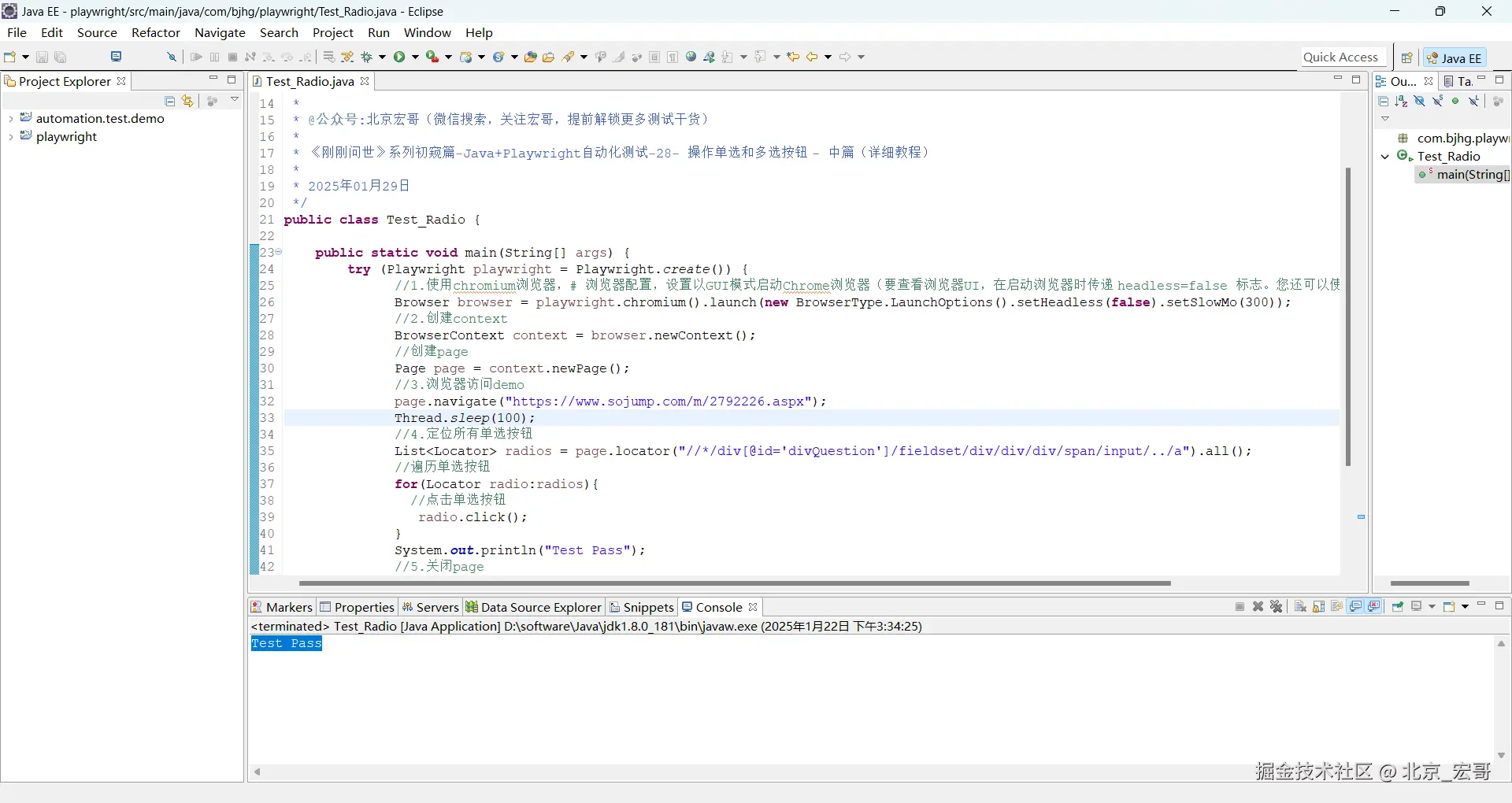Click Collapse All icon in Outline view
Screen dimensions: 1512x803
(x=1383, y=101)
